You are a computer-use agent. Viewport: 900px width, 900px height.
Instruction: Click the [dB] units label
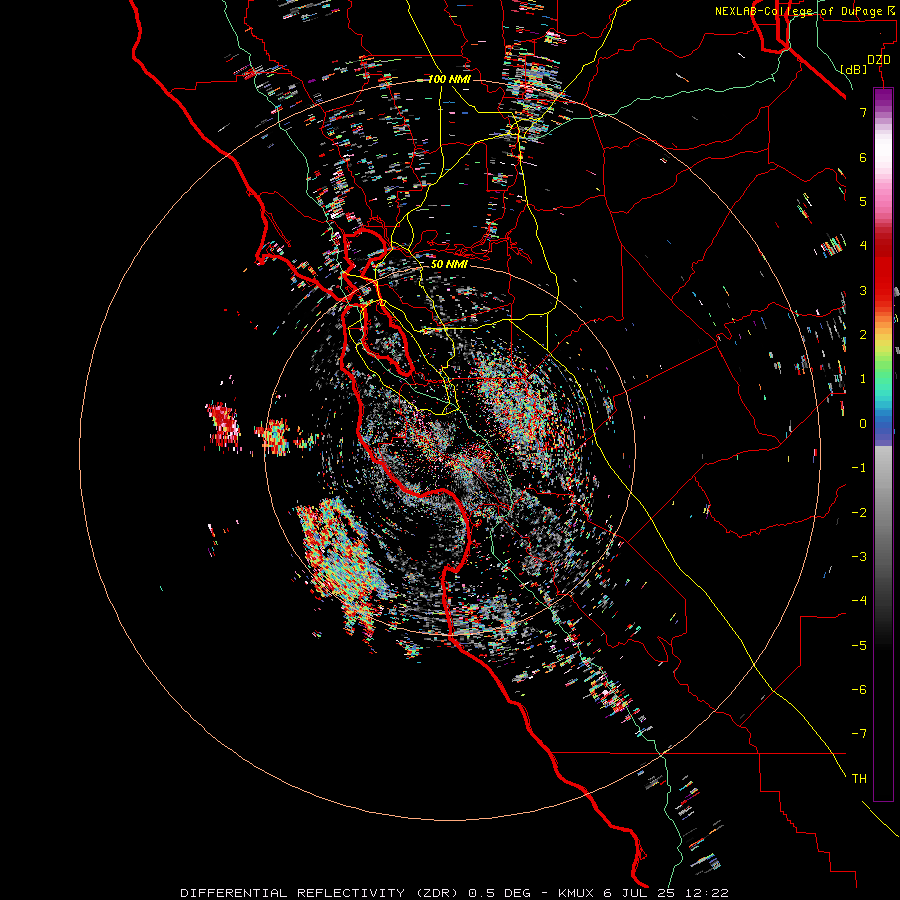pos(853,69)
